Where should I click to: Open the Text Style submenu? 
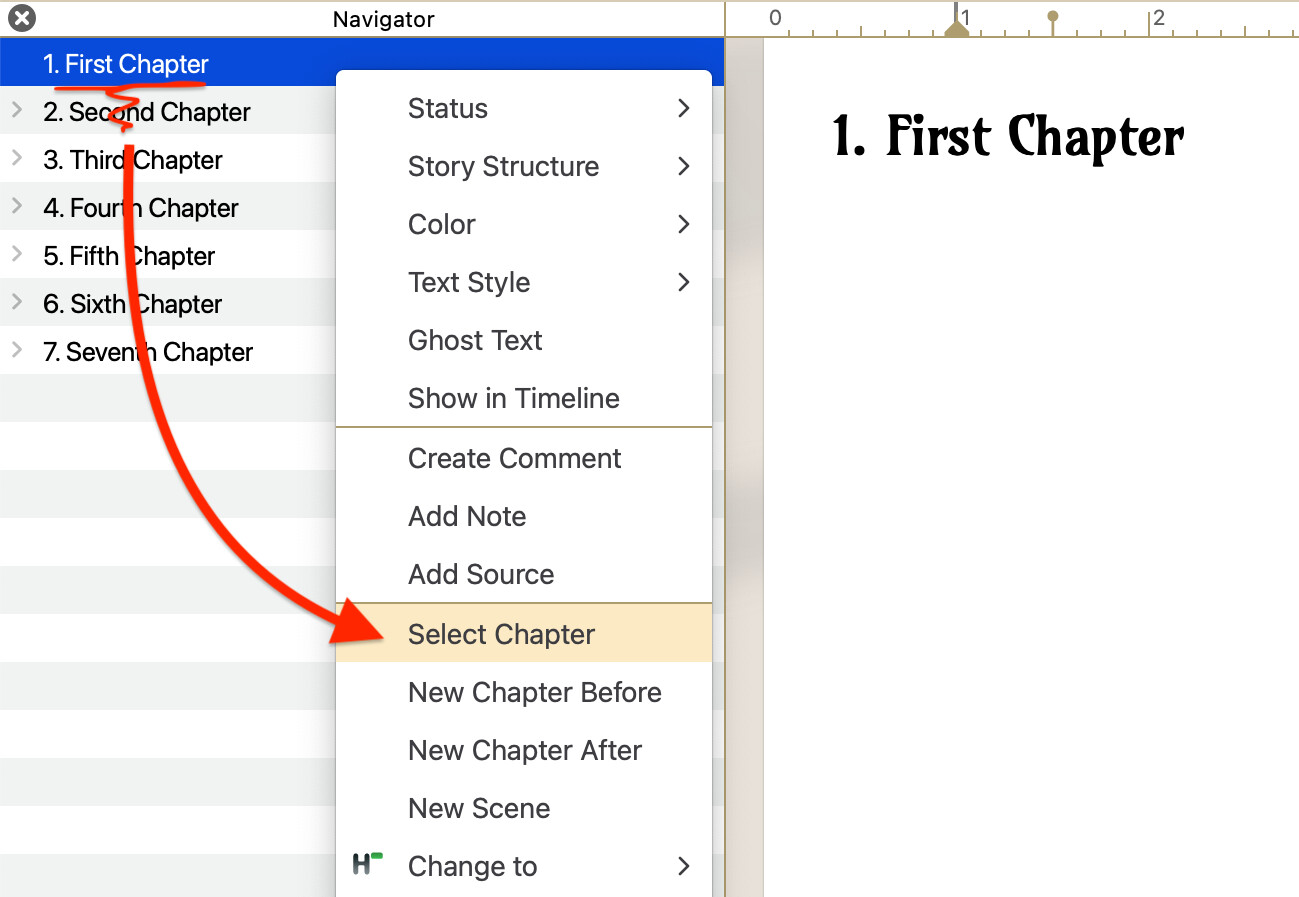(523, 283)
